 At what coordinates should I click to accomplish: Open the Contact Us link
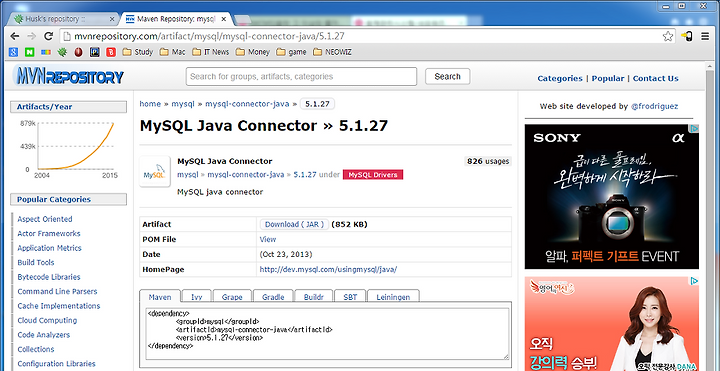(x=655, y=79)
